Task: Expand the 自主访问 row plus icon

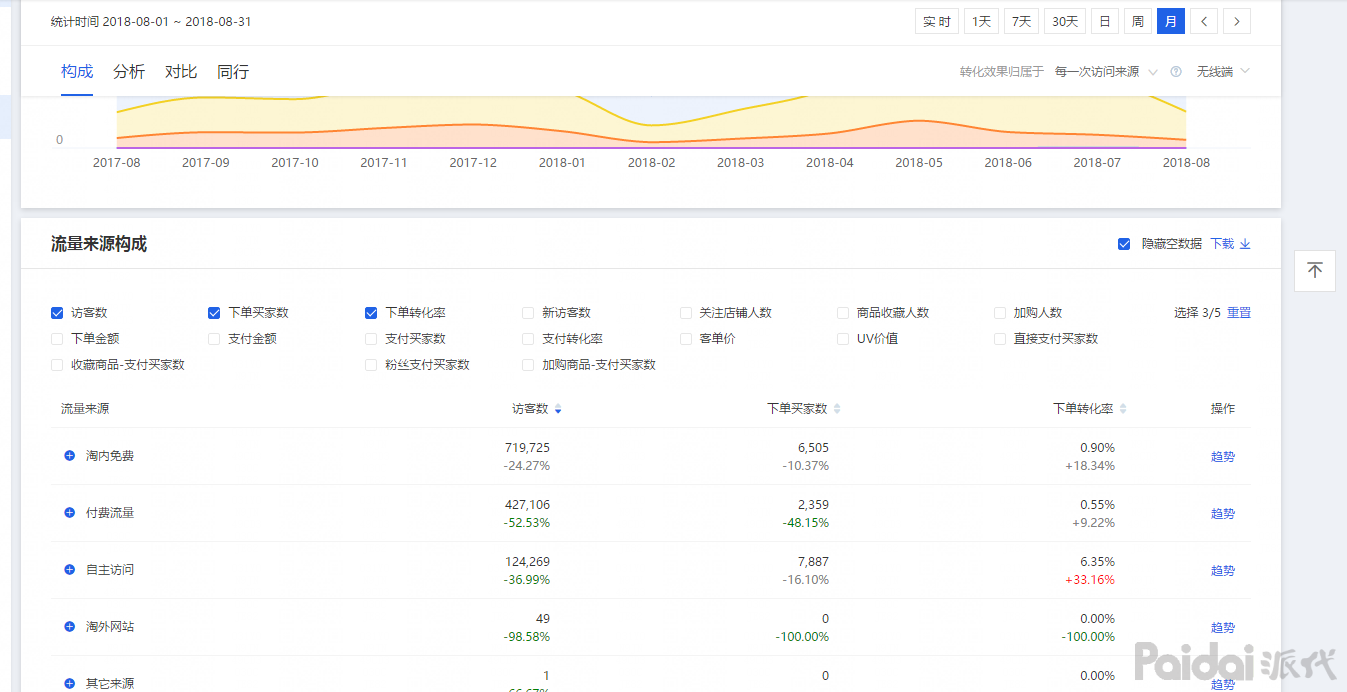Action: tap(69, 569)
